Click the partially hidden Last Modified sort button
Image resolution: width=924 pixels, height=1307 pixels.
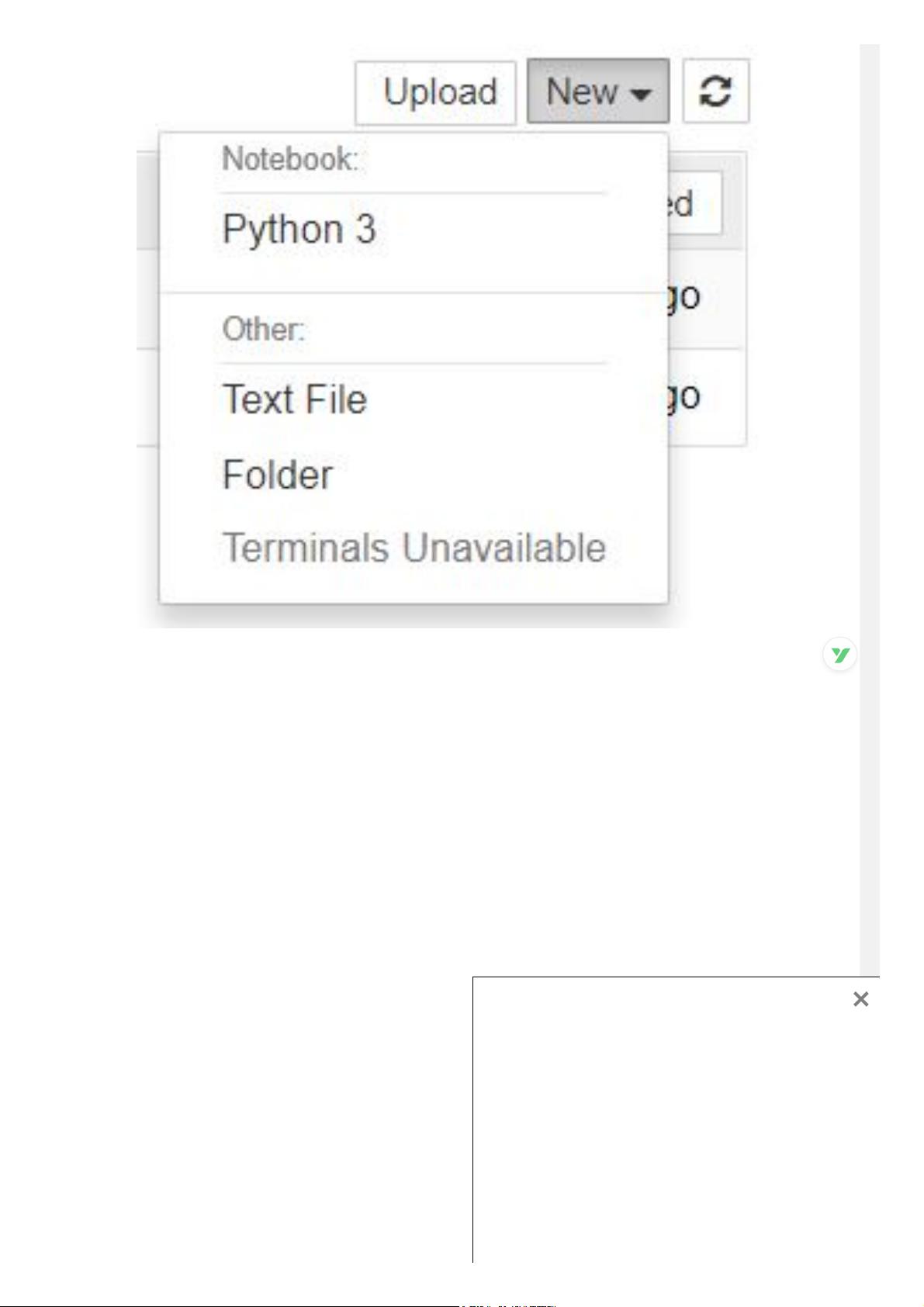click(x=694, y=203)
